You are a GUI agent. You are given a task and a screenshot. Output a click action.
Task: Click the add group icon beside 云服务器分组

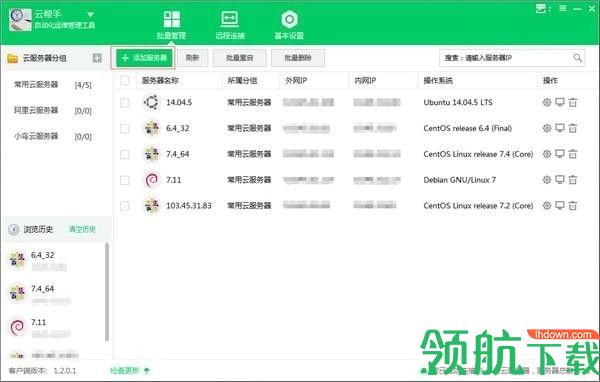coord(97,58)
